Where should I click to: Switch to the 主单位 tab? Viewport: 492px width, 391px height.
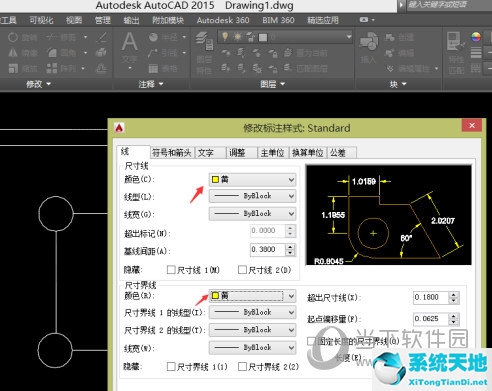[272, 153]
